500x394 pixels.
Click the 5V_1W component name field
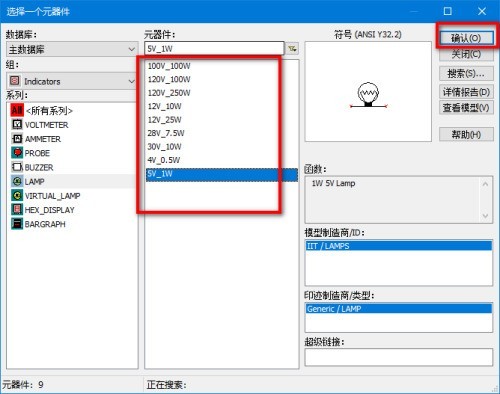coord(215,49)
